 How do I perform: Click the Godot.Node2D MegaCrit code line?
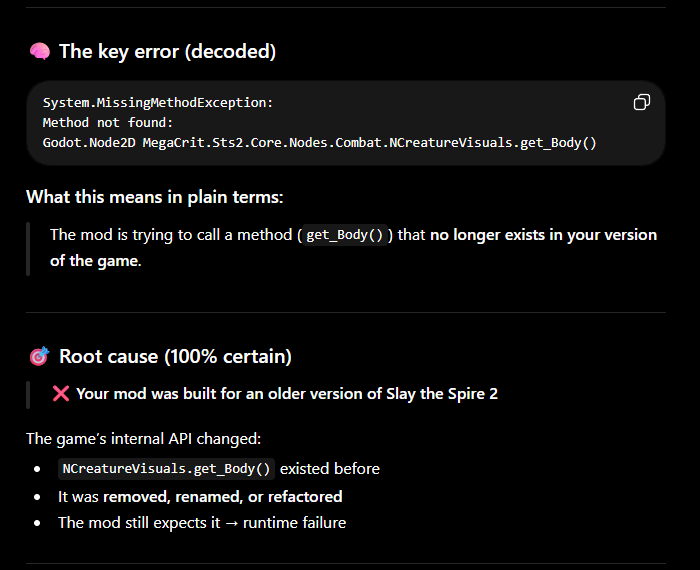coord(320,143)
